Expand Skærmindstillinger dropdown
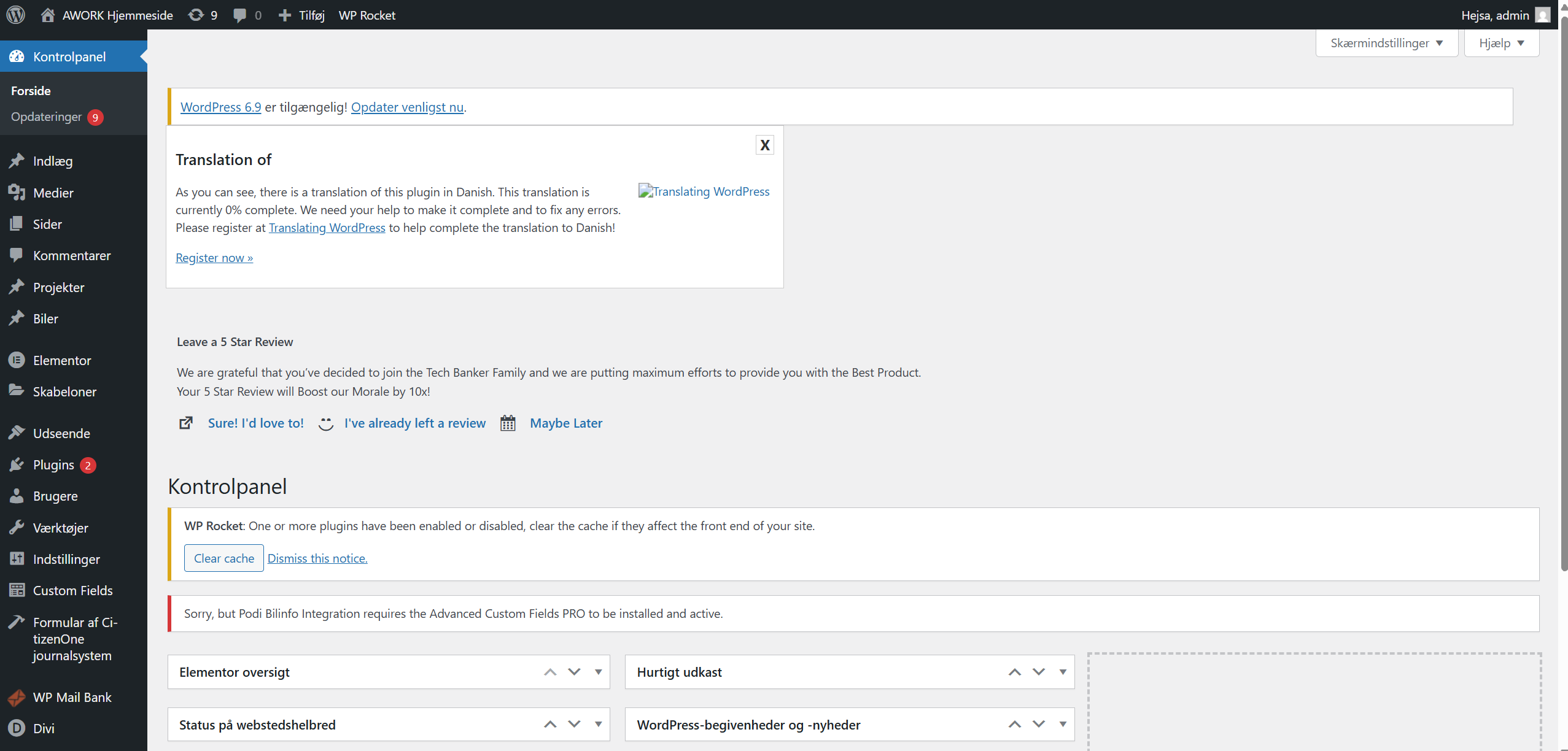 click(1386, 43)
